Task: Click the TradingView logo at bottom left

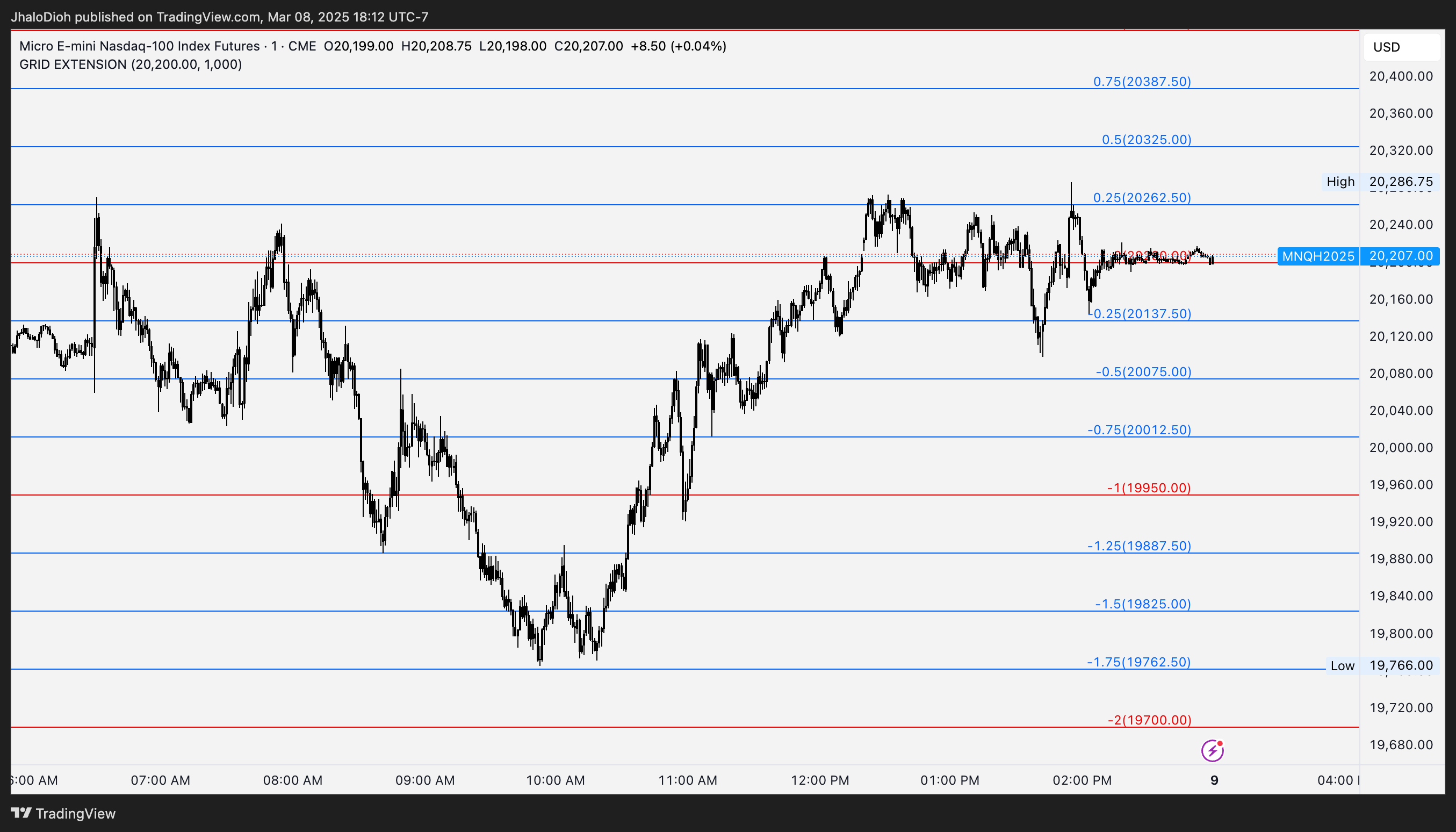Action: tap(63, 813)
